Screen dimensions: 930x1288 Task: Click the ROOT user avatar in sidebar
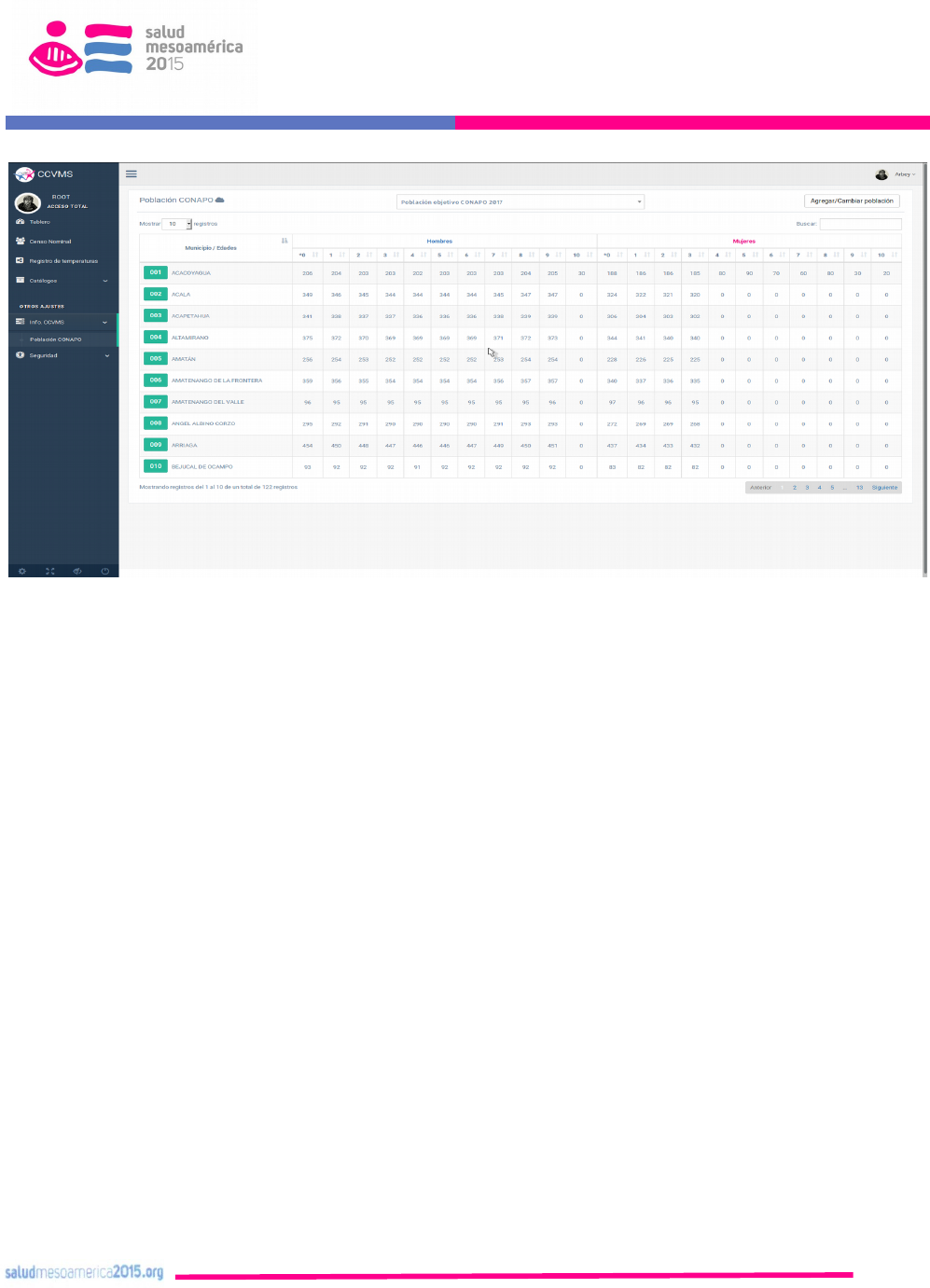pos(27,202)
